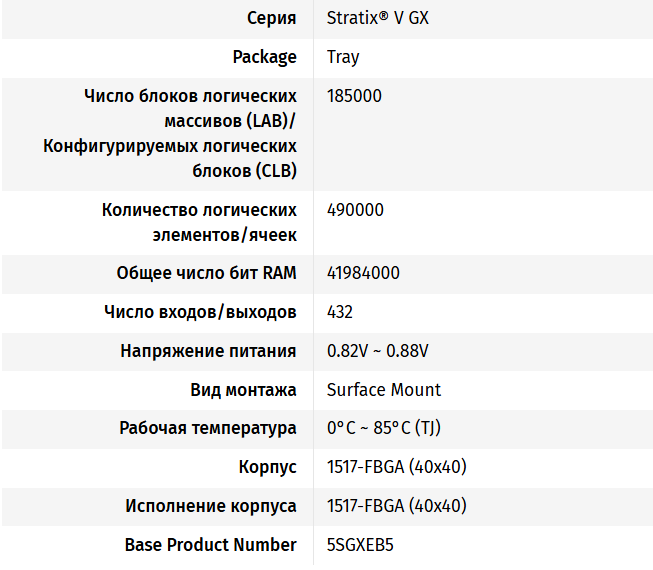Screen dimensions: 653x570
Task: Click the 'Количество логических элементов/ячеек' label
Action: pos(199,222)
